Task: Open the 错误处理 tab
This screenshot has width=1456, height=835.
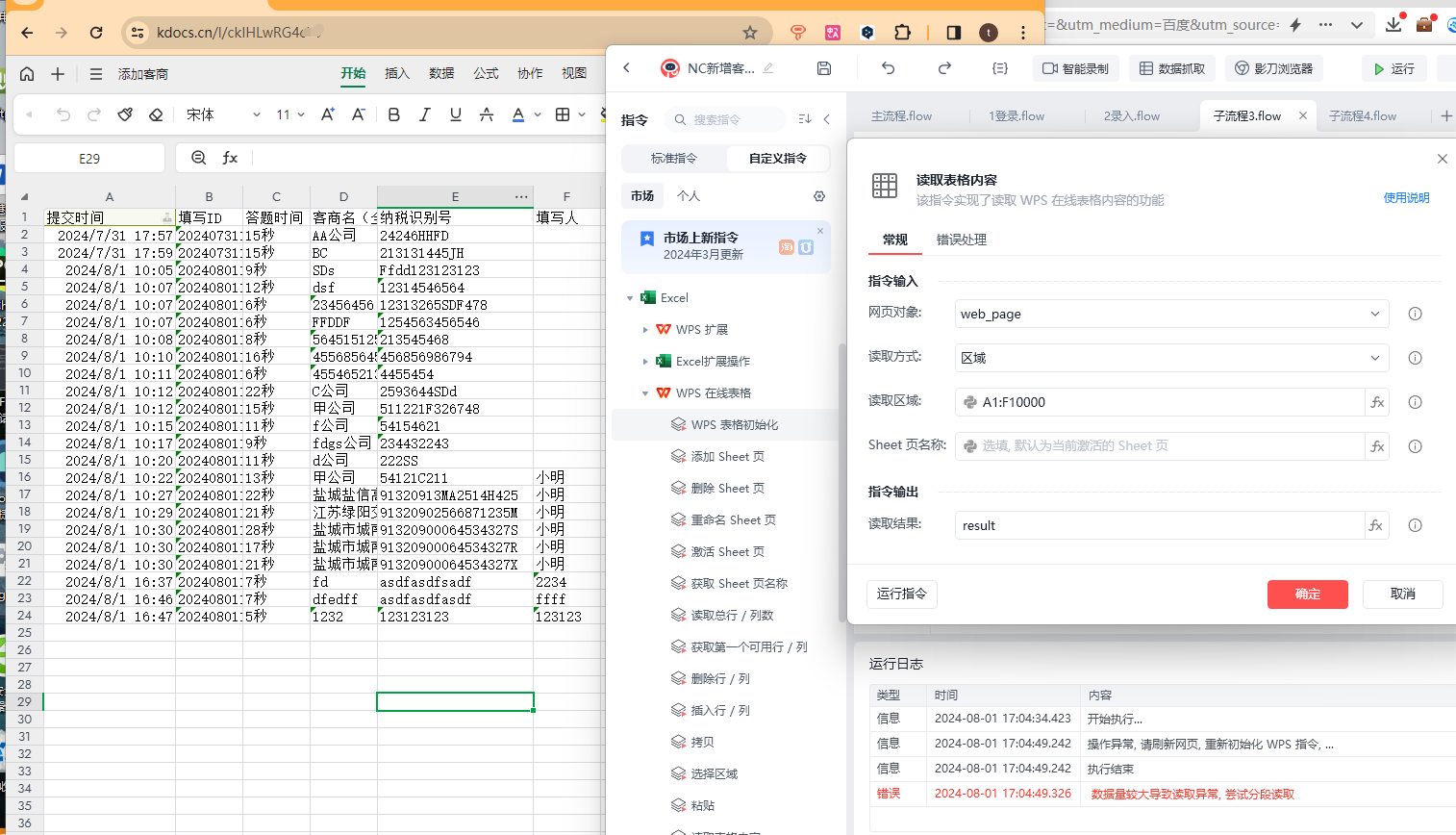Action: [961, 240]
